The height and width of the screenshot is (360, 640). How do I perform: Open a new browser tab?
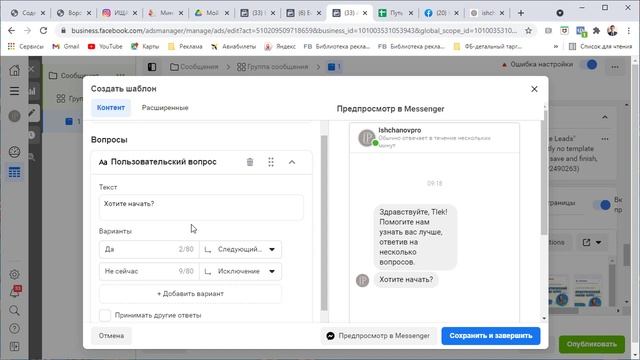tap(521, 13)
